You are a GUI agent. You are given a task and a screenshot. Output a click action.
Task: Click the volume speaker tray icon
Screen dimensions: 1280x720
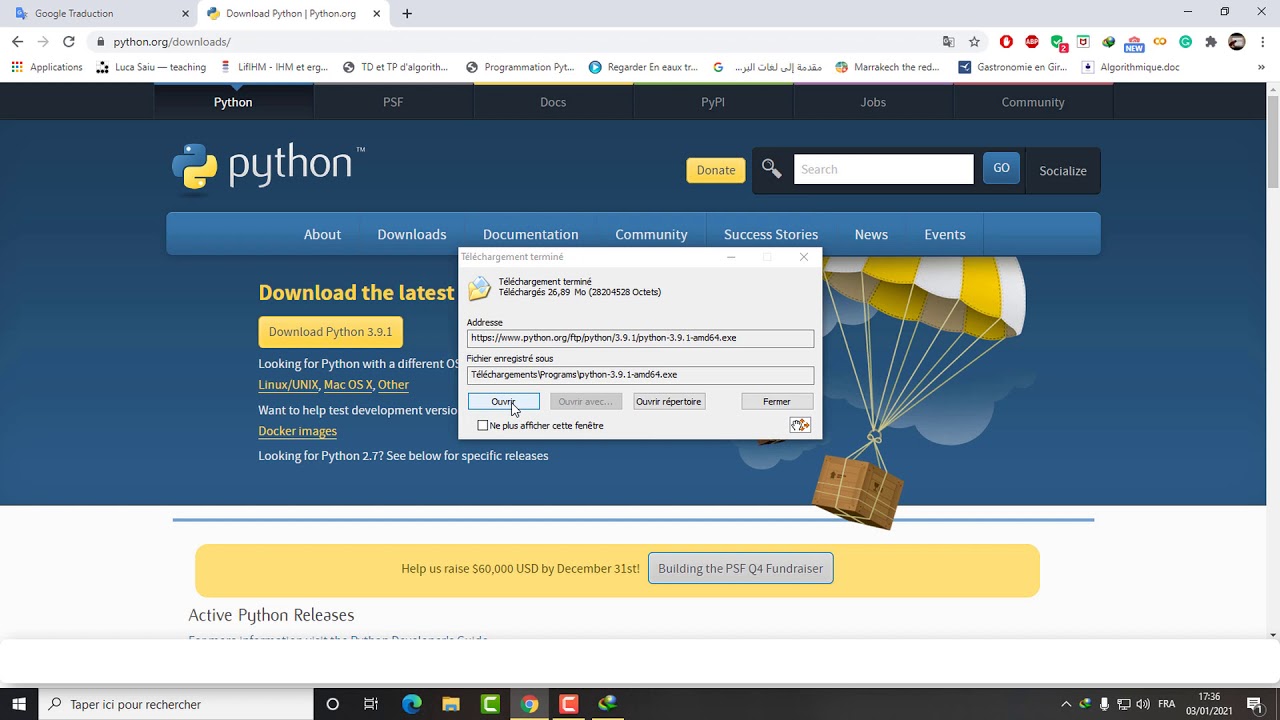(x=1142, y=704)
